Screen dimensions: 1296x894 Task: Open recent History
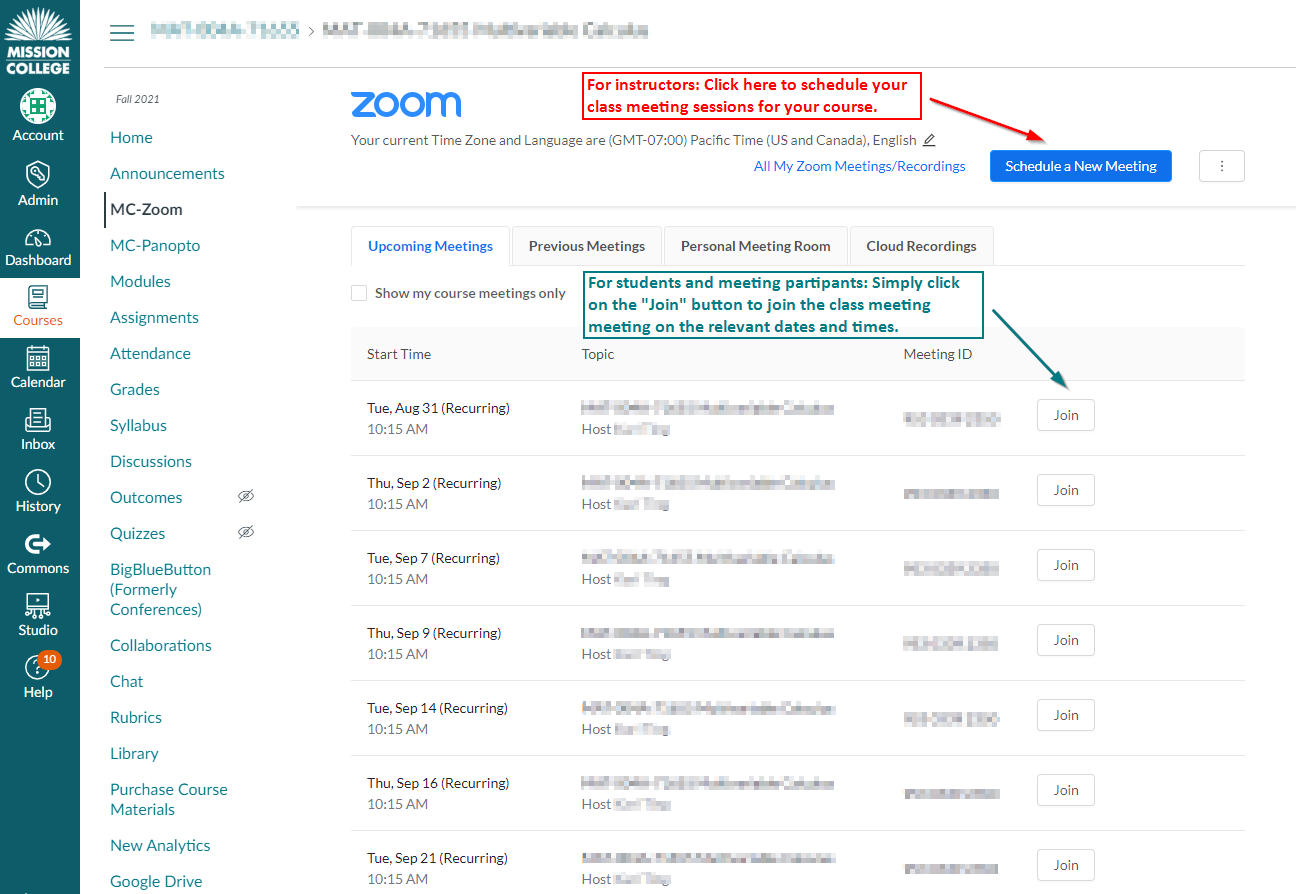coord(38,492)
